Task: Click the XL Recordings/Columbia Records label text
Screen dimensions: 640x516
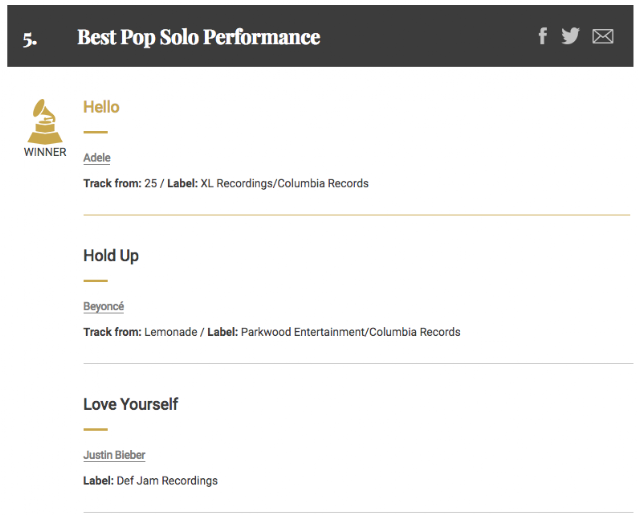Action: click(x=284, y=184)
